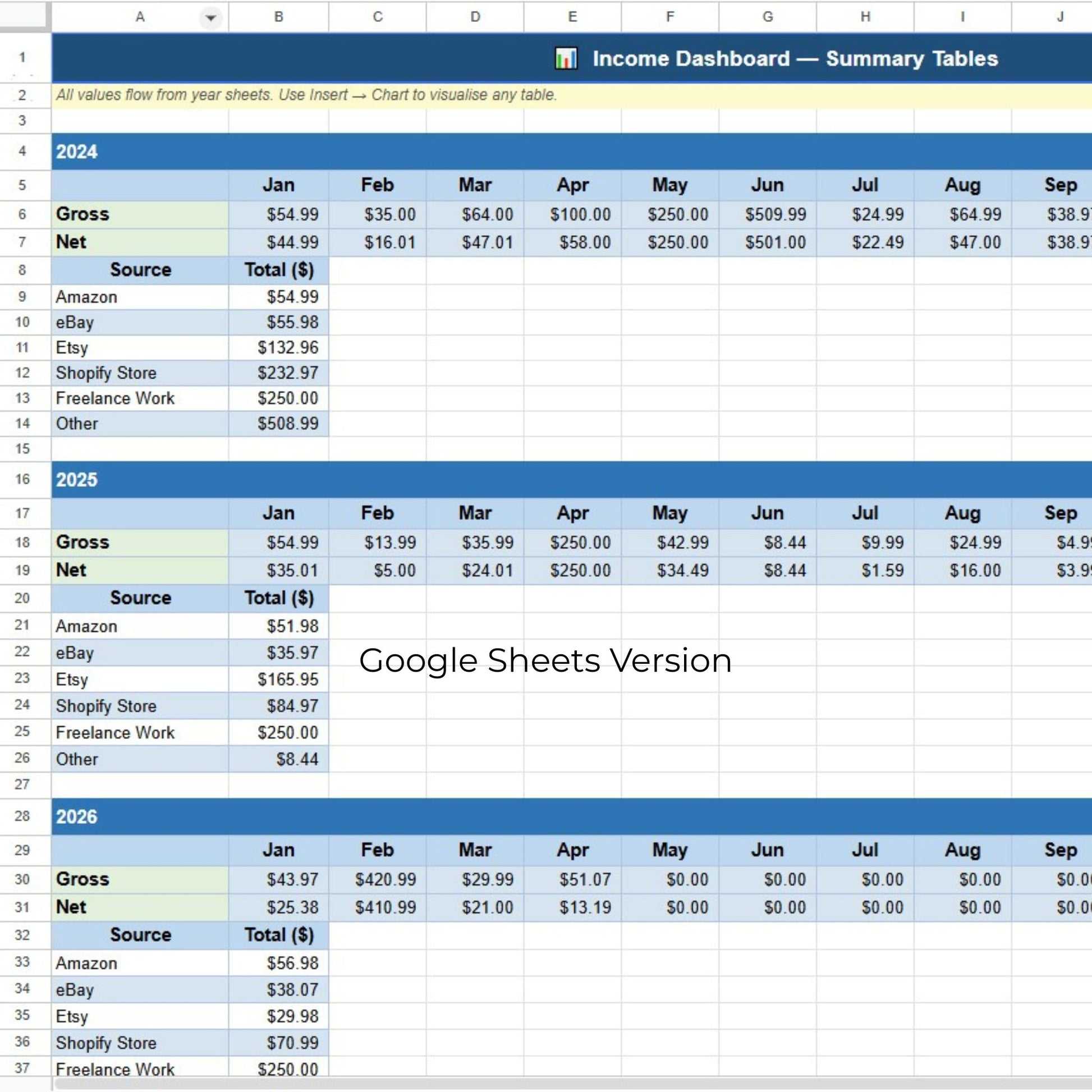Click the horizontal scrollbar at bottom
Image resolution: width=1092 pixels, height=1092 pixels.
click(x=572, y=1084)
